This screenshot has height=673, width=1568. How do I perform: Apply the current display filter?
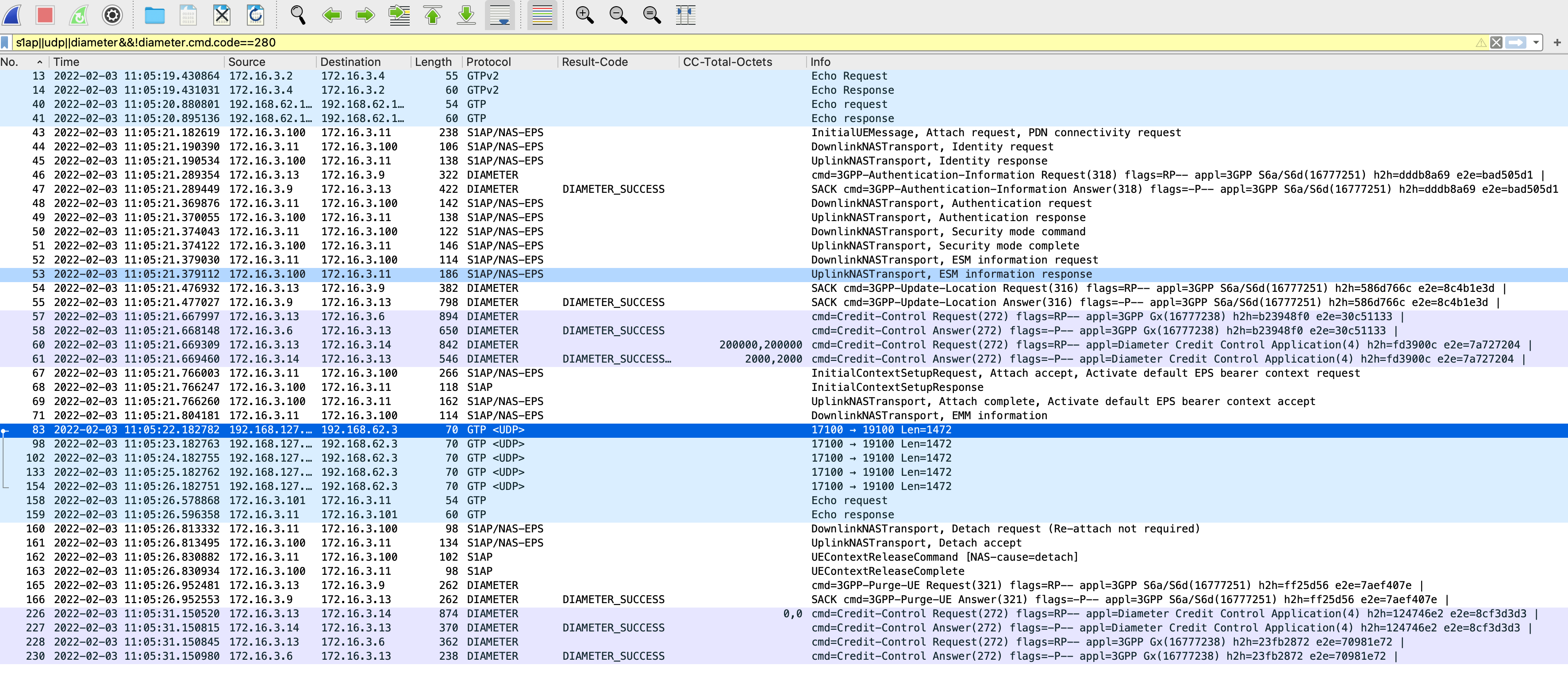click(x=1516, y=42)
